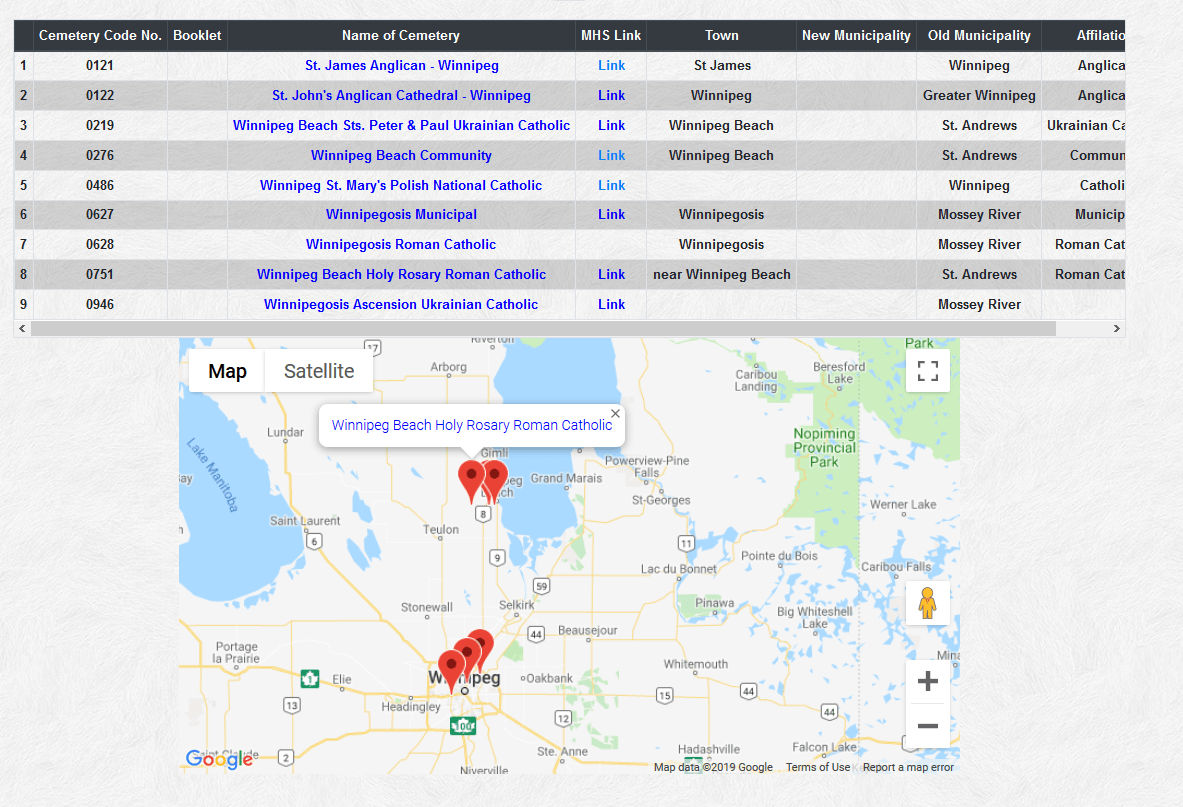Click the horizontal scrollbar thumb under table
Viewport: 1183px width, 807px height.
coord(543,329)
